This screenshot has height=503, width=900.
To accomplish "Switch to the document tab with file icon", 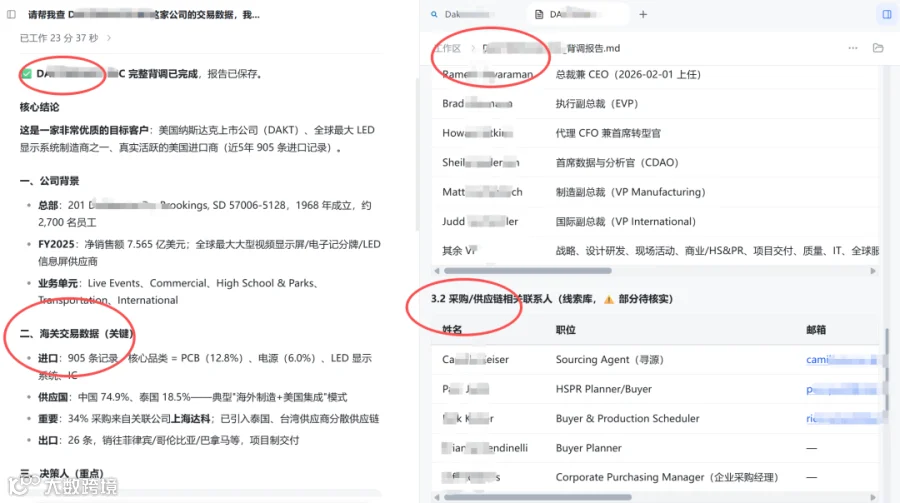I will pos(577,14).
